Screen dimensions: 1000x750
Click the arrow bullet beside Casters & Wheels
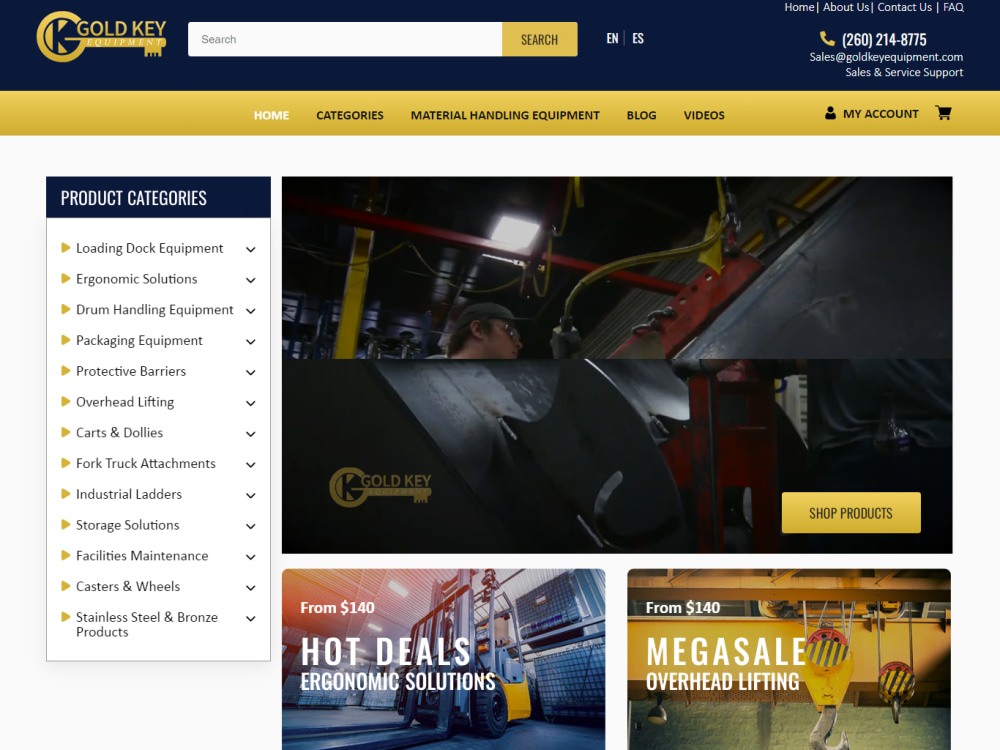pyautogui.click(x=65, y=586)
